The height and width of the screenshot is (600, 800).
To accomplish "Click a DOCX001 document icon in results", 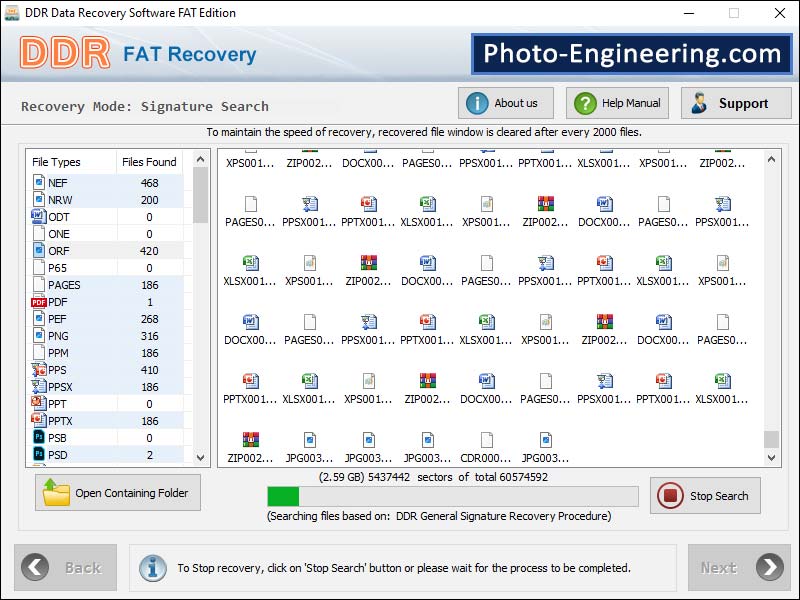I will (250, 320).
